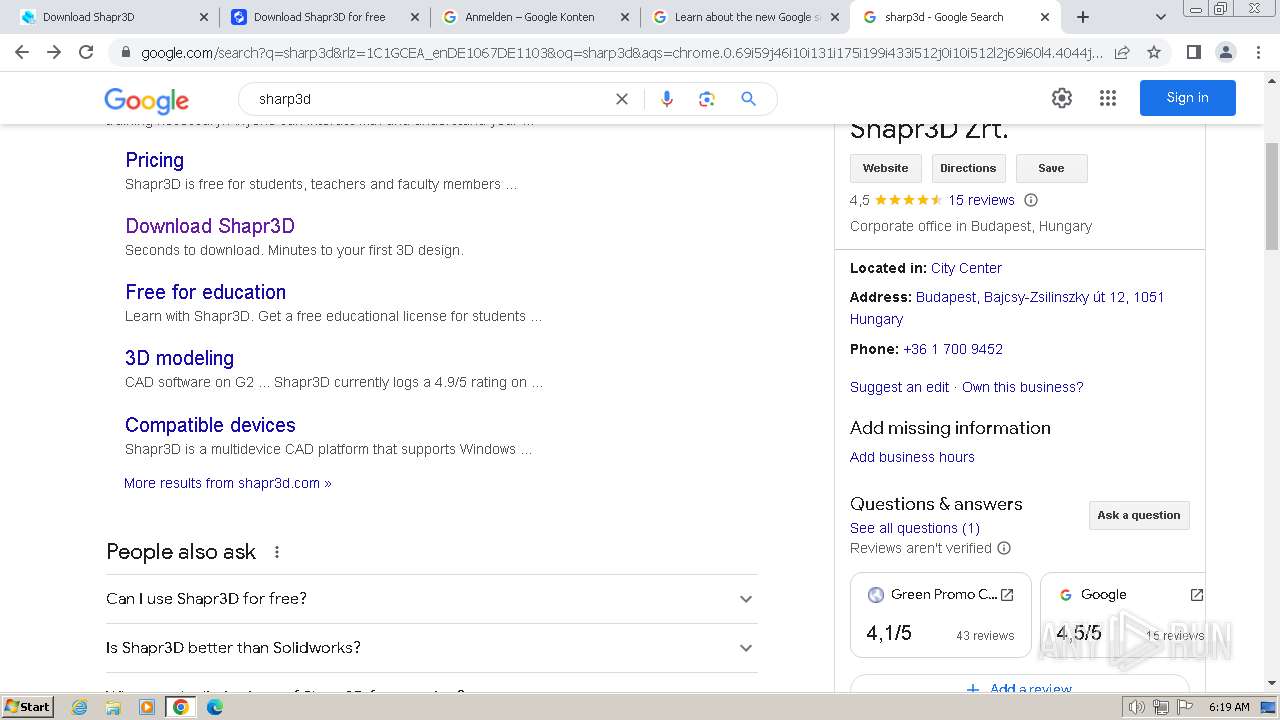The image size is (1280, 720).
Task: Close the sharp3d Google Search tab
Action: 1045,17
